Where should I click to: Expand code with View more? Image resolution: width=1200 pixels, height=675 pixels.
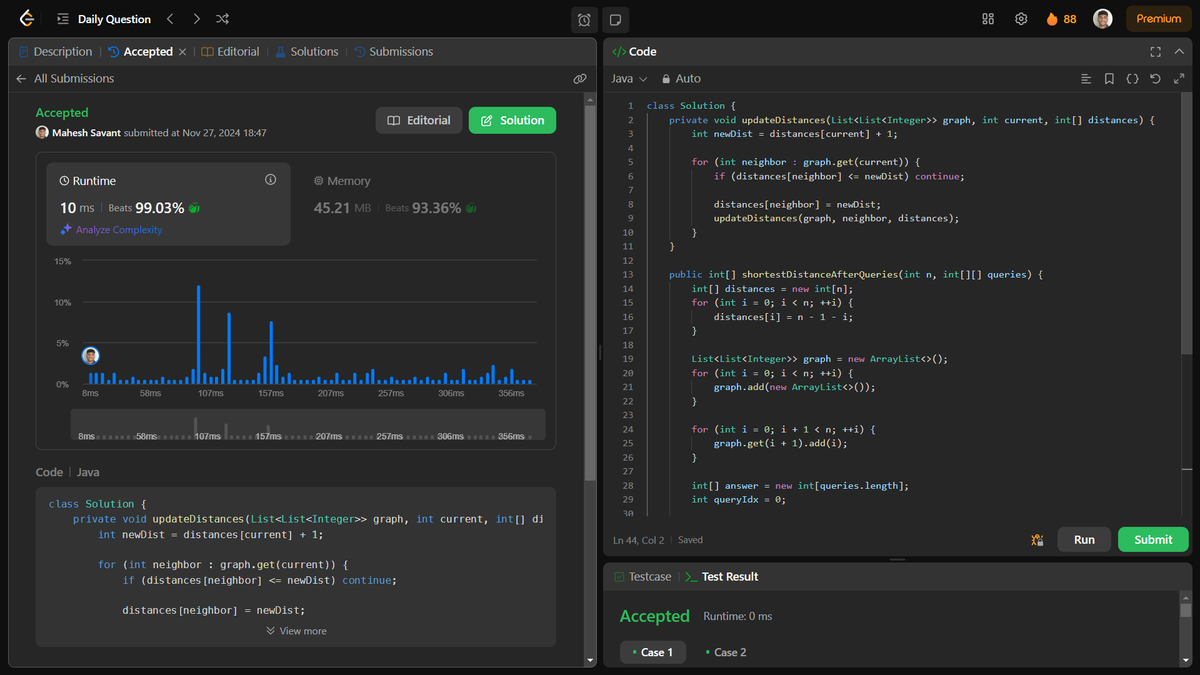click(296, 631)
